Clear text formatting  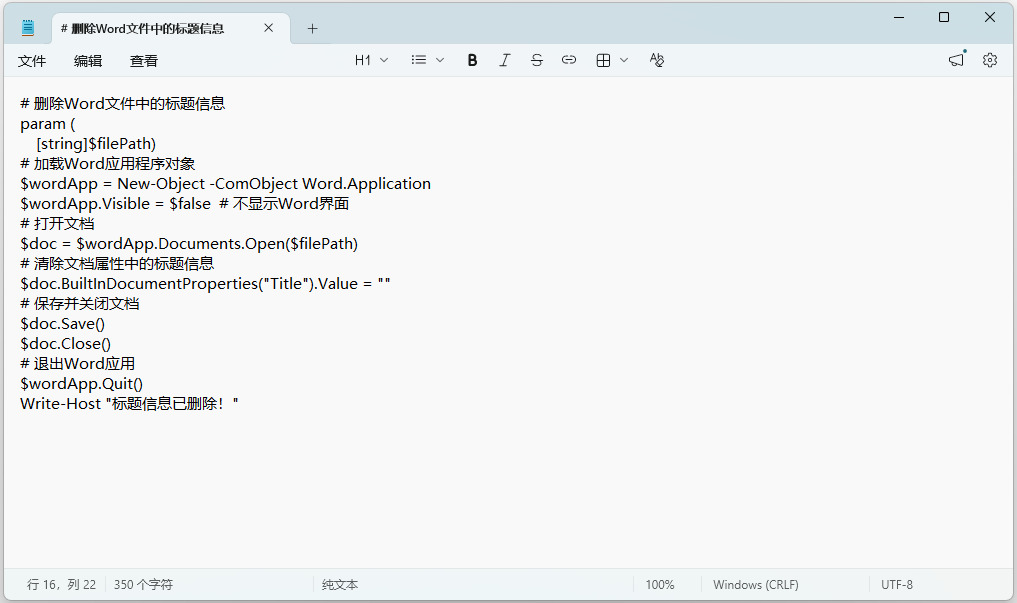tap(656, 60)
